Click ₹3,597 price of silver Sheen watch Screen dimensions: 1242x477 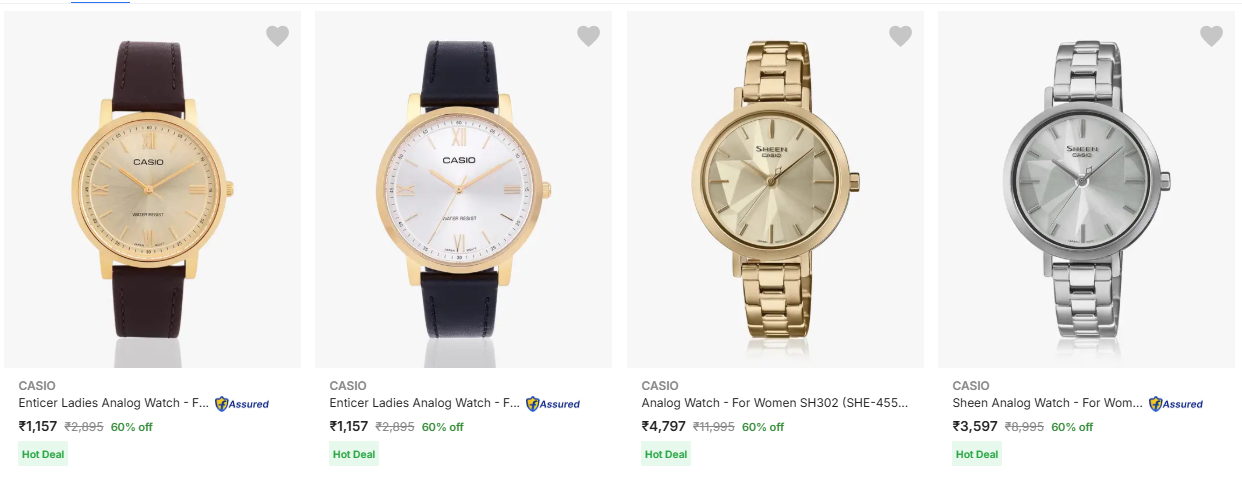point(975,427)
